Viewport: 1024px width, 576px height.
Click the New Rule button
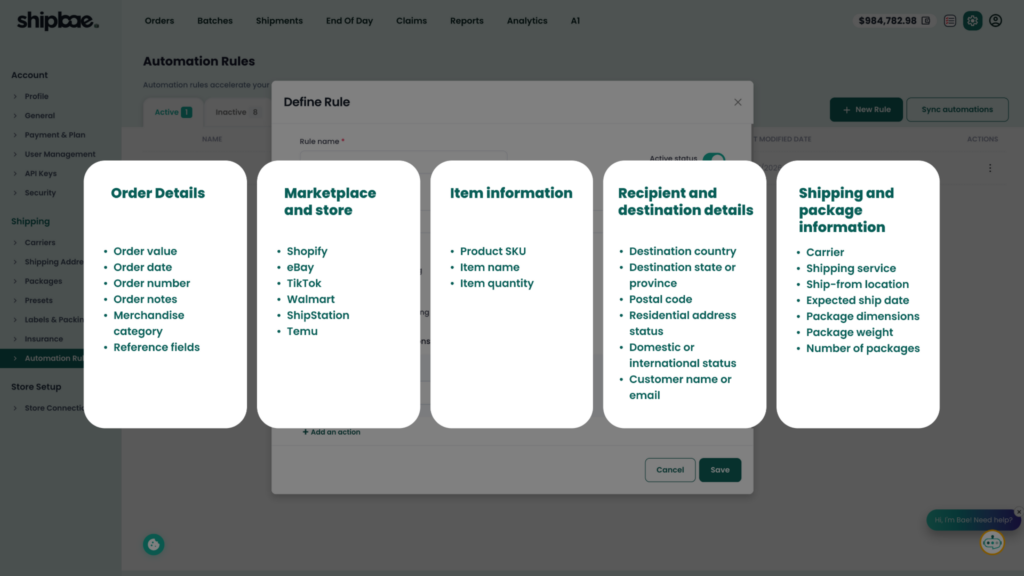click(x=866, y=110)
